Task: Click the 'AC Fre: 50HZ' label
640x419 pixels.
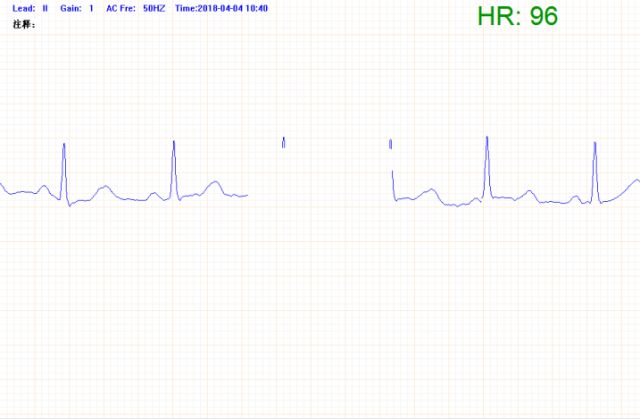Action: (x=136, y=8)
